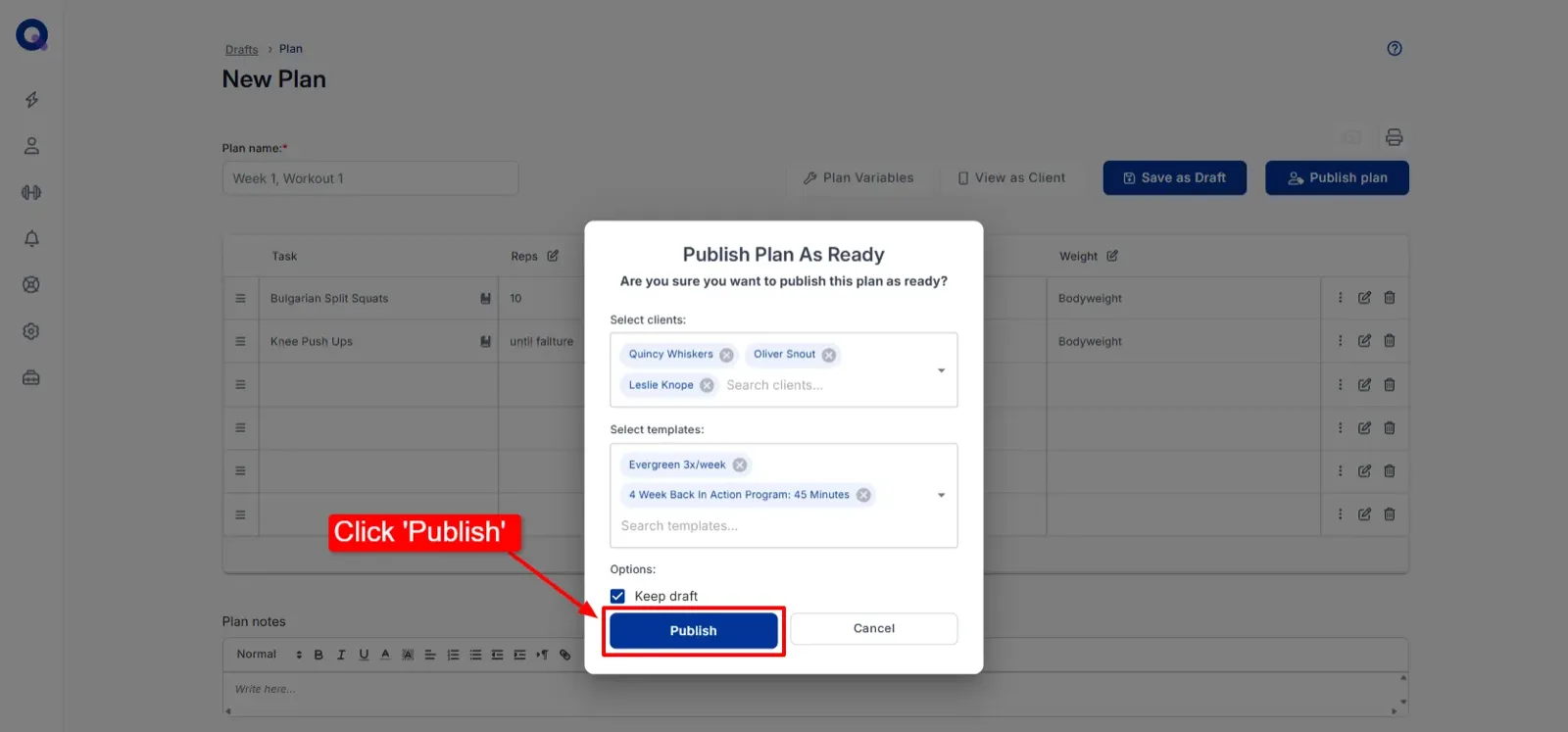
Task: Open the toolbox sidebar icon
Action: point(31,377)
